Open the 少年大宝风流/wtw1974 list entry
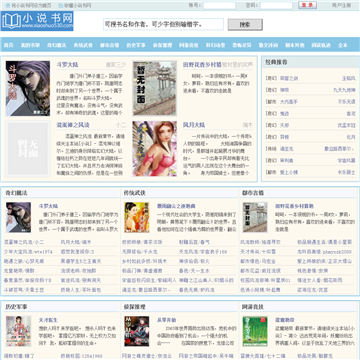360x360 pixels. [x=28, y=252]
